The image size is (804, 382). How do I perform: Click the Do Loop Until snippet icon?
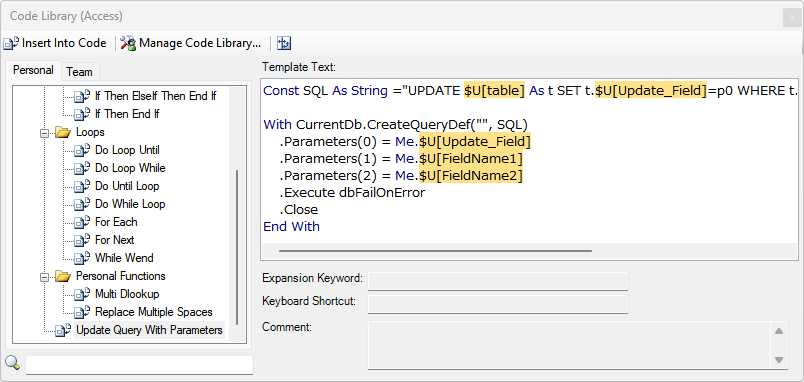coord(82,150)
